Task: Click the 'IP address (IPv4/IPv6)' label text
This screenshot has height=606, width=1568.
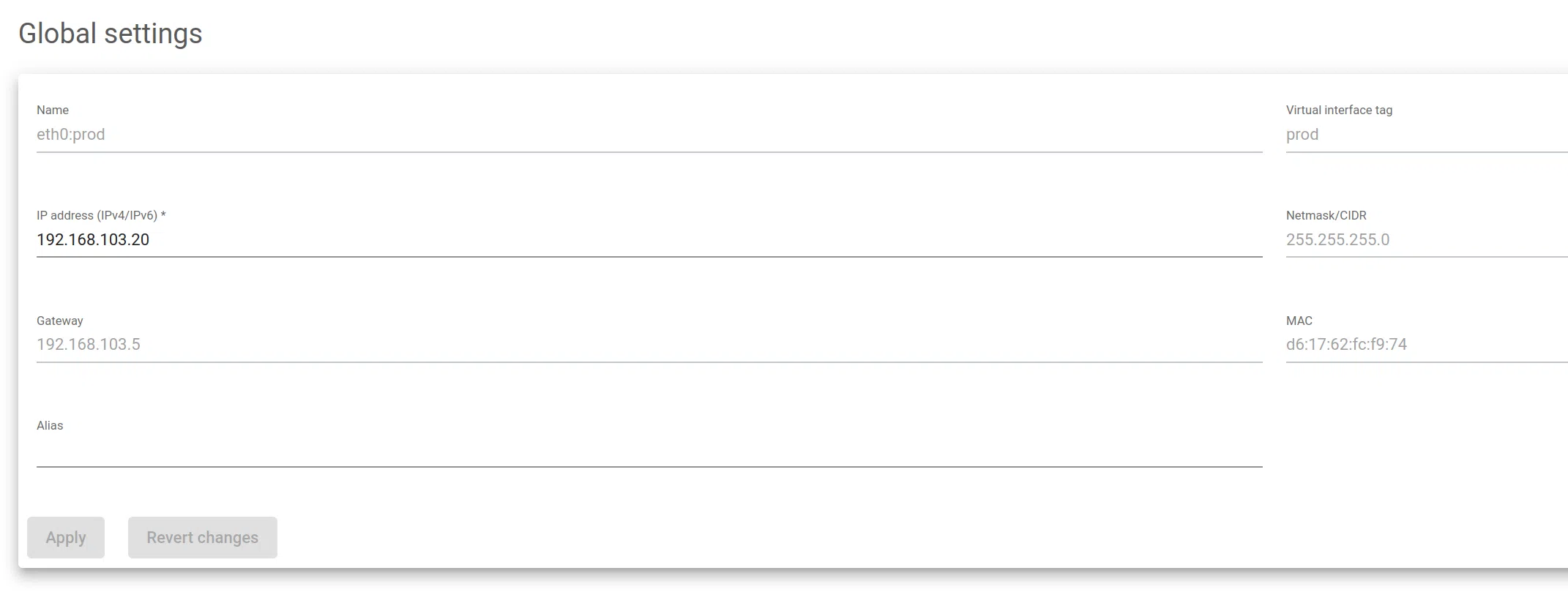Action: [x=97, y=216]
